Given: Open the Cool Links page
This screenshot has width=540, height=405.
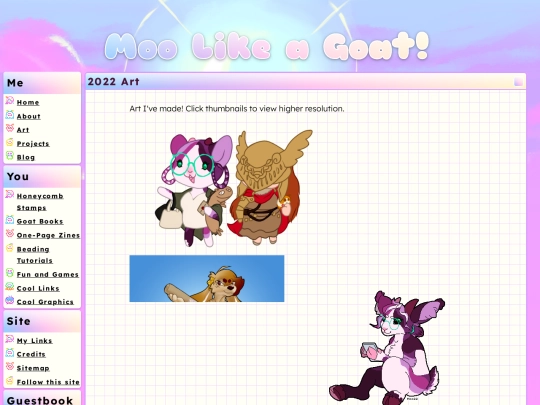Looking at the screenshot, I should tap(38, 288).
